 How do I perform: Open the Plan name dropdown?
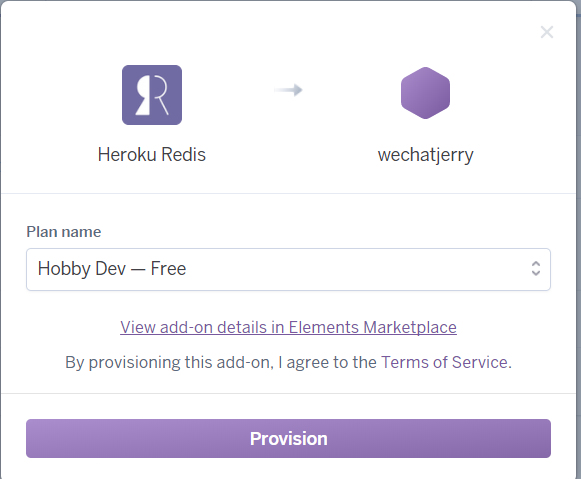[x=288, y=269]
